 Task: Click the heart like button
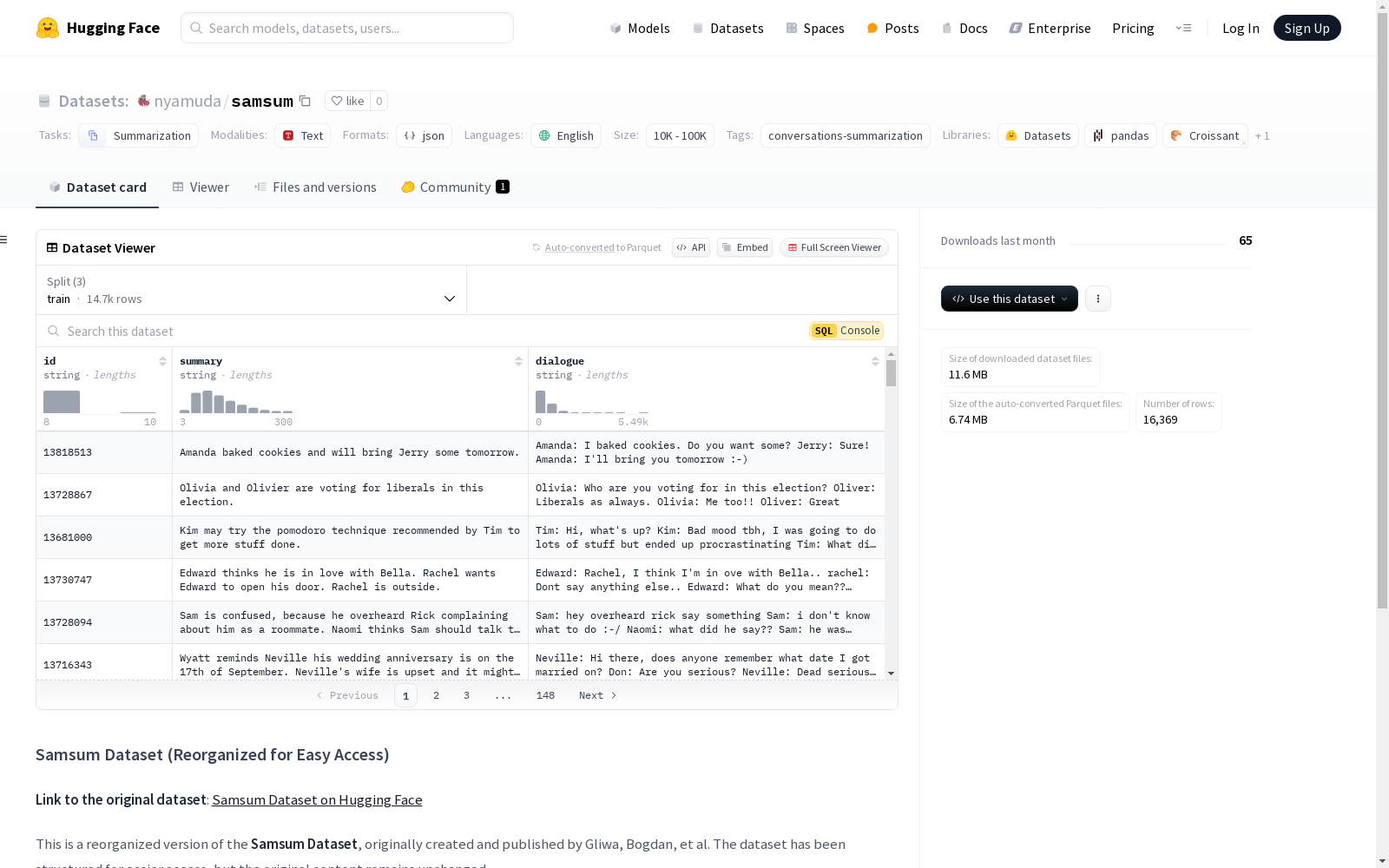pos(347,101)
